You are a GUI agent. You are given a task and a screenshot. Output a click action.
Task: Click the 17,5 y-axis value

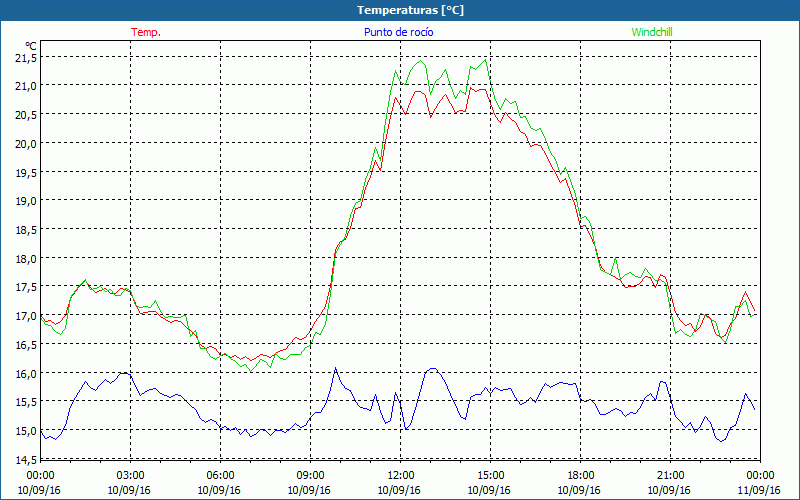coord(26,287)
